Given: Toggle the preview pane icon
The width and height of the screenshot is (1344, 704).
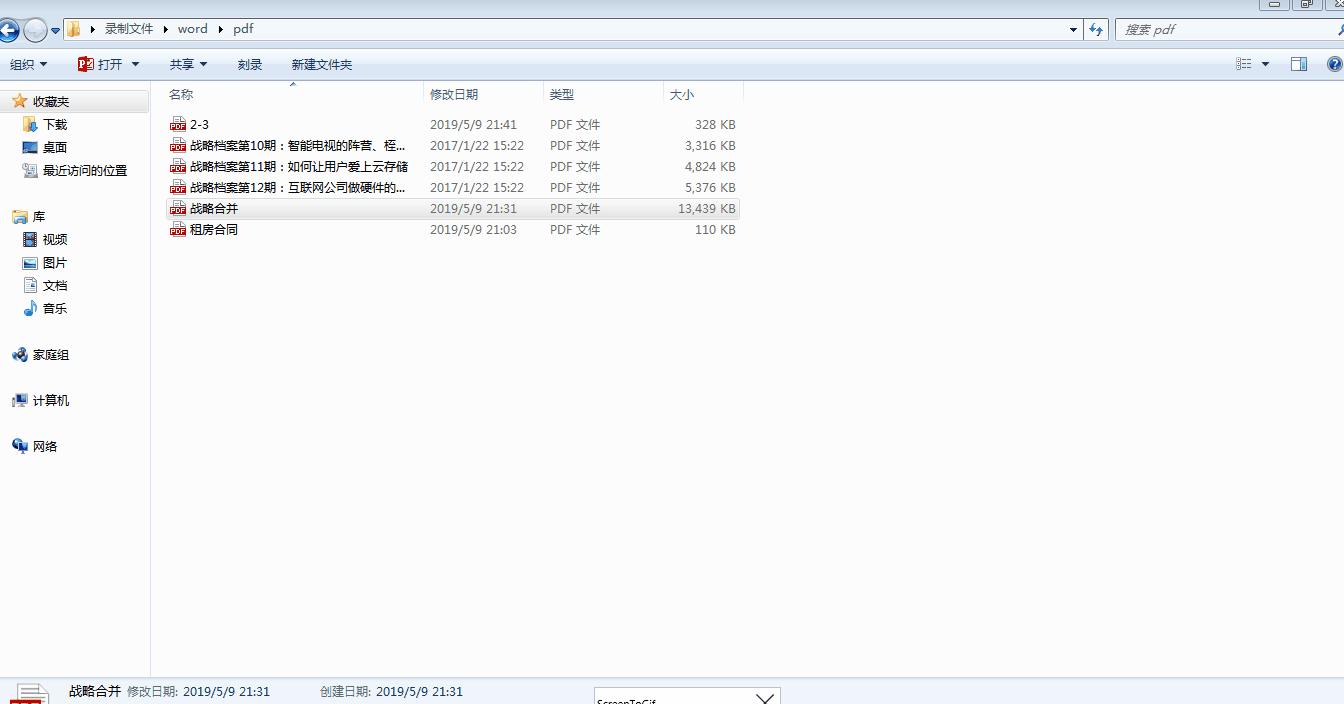Looking at the screenshot, I should coord(1299,64).
